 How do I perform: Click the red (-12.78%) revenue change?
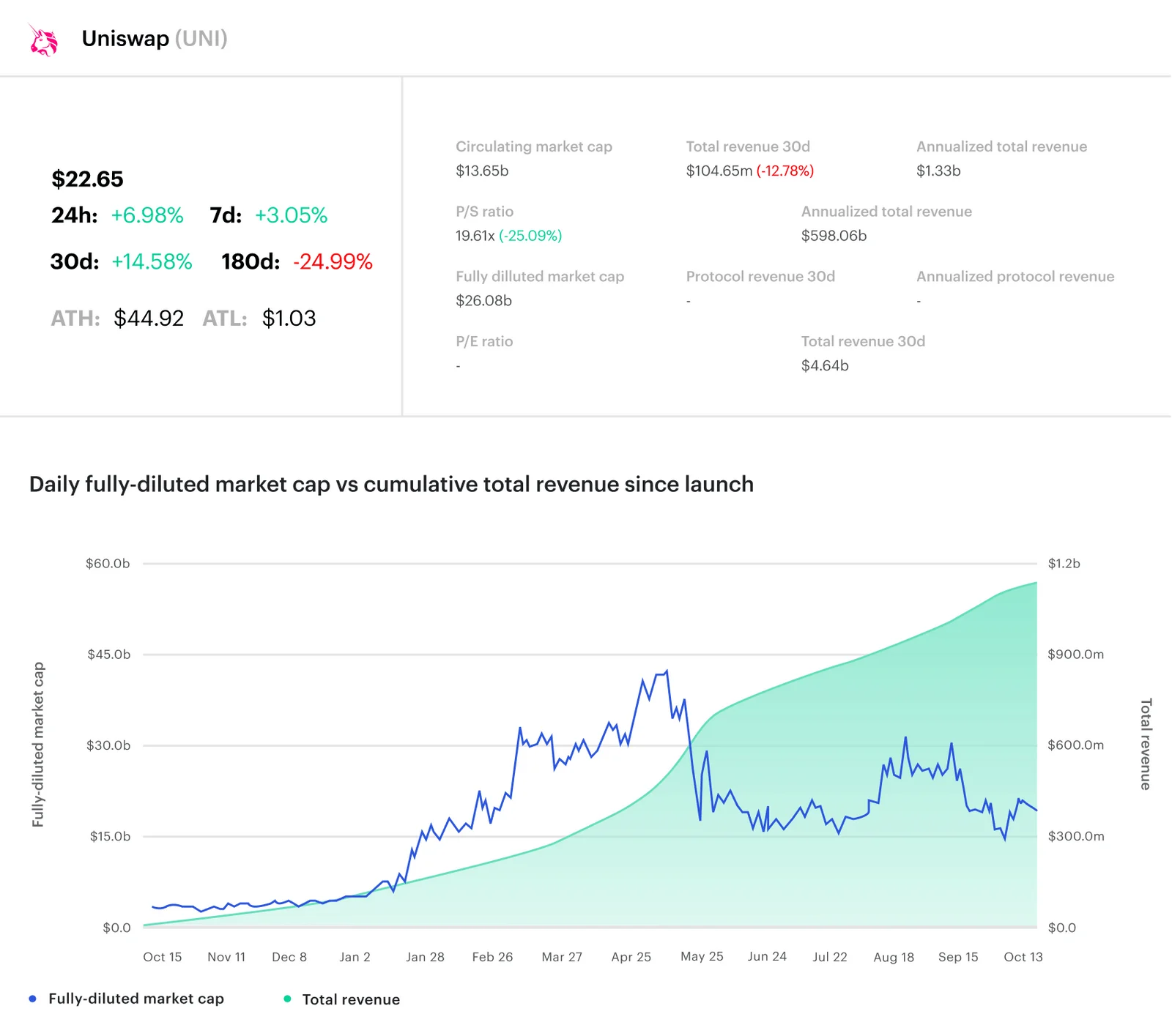pos(785,171)
